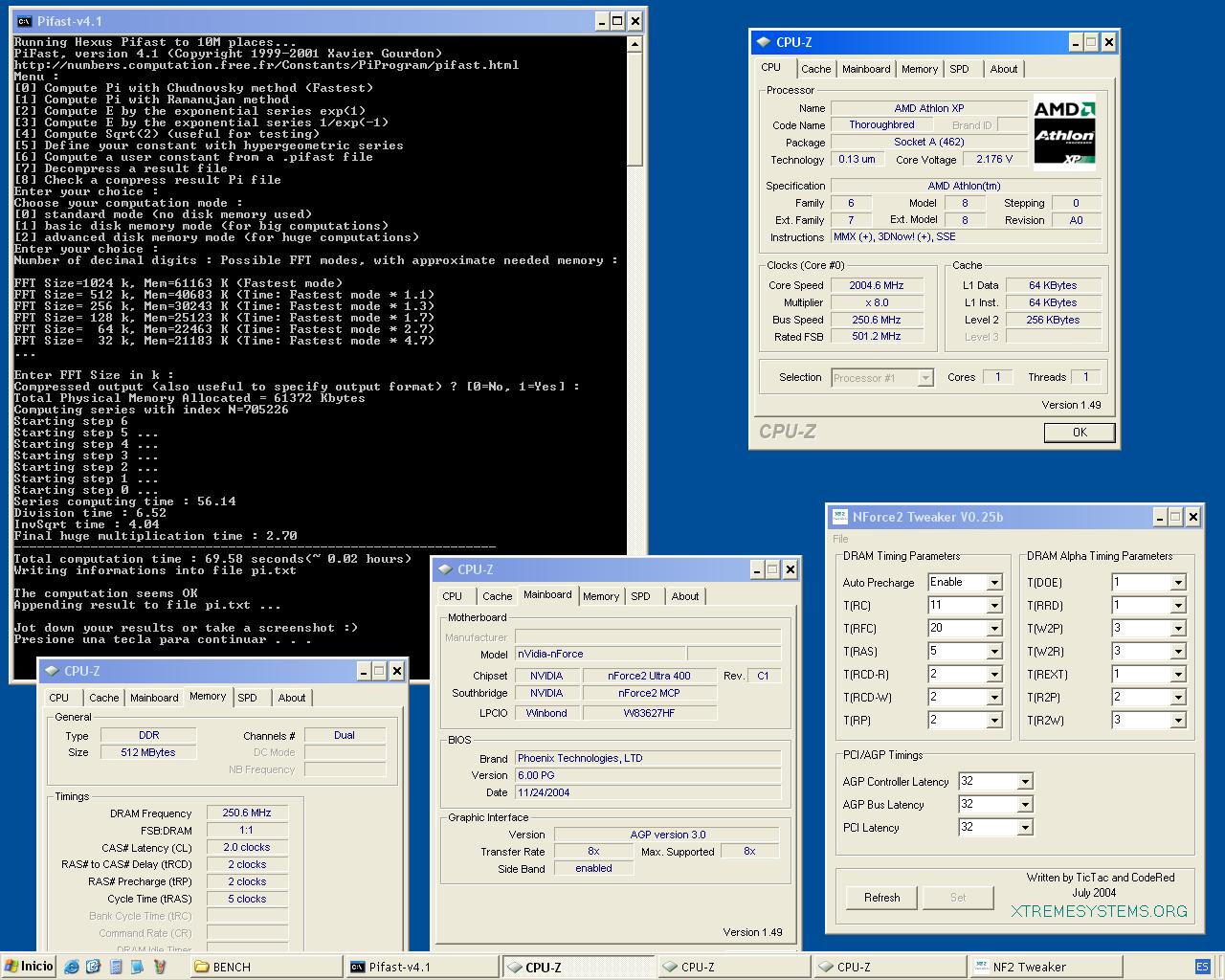This screenshot has height=980, width=1225.
Task: Open the Inicio start menu
Action: click(x=29, y=967)
